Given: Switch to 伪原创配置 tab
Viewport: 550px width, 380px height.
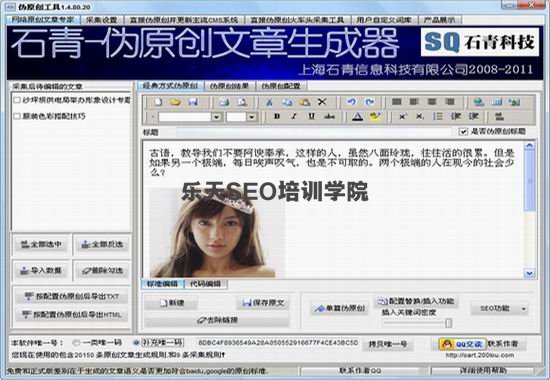Looking at the screenshot, I should click(x=281, y=86).
